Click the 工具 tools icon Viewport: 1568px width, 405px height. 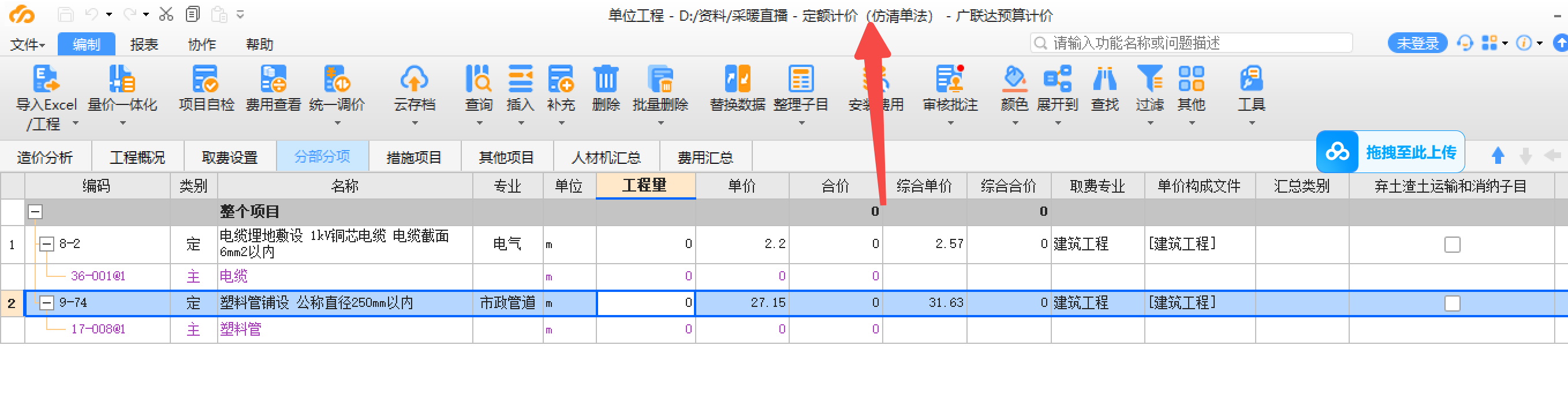tap(1252, 79)
